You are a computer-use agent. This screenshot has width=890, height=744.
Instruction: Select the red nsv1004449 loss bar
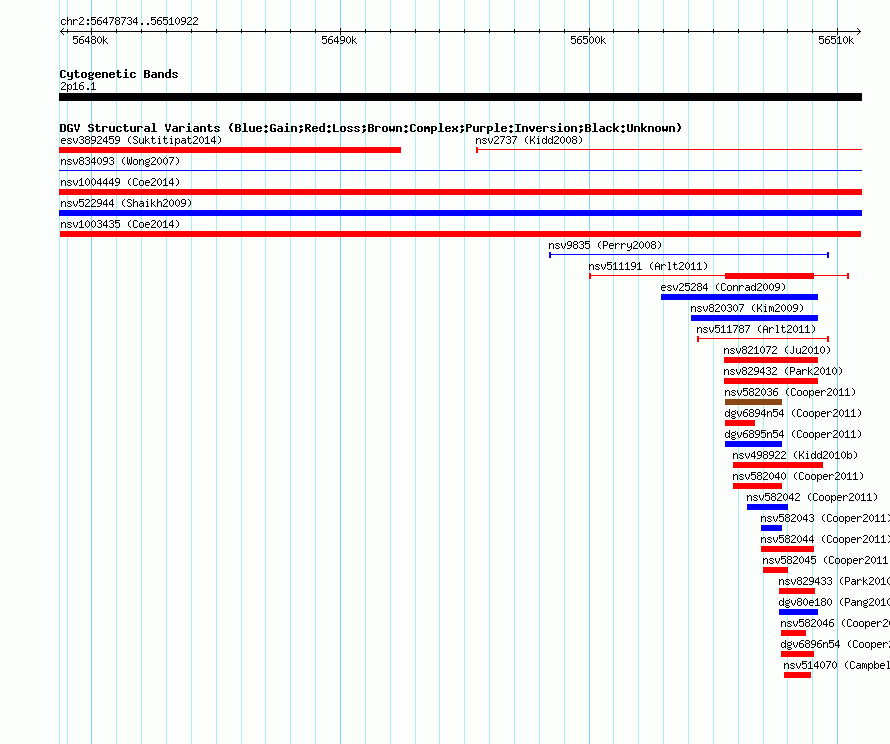click(460, 192)
